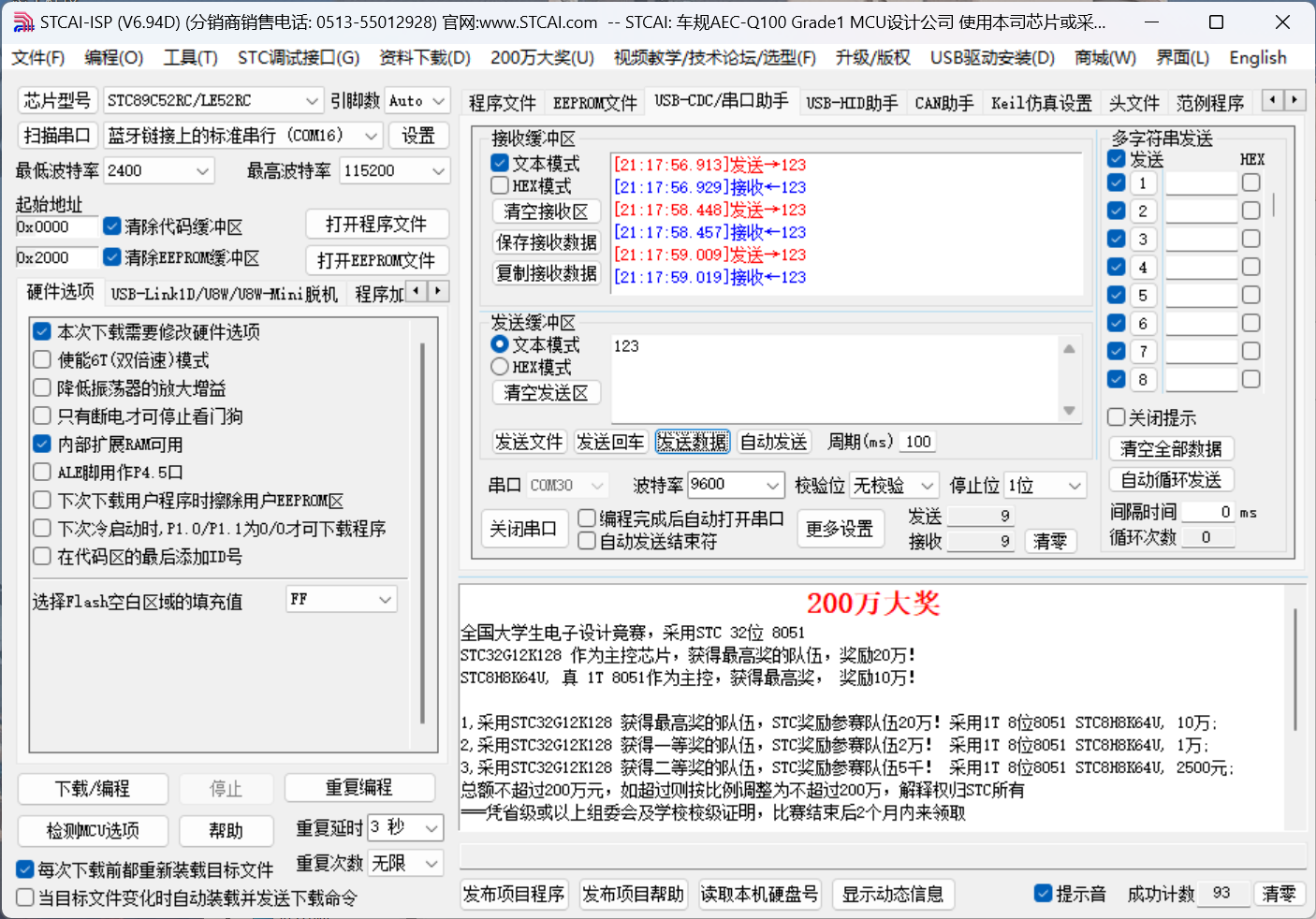
Task: Tick HEX checkbox for multi-string row 1
Action: coord(1251,182)
